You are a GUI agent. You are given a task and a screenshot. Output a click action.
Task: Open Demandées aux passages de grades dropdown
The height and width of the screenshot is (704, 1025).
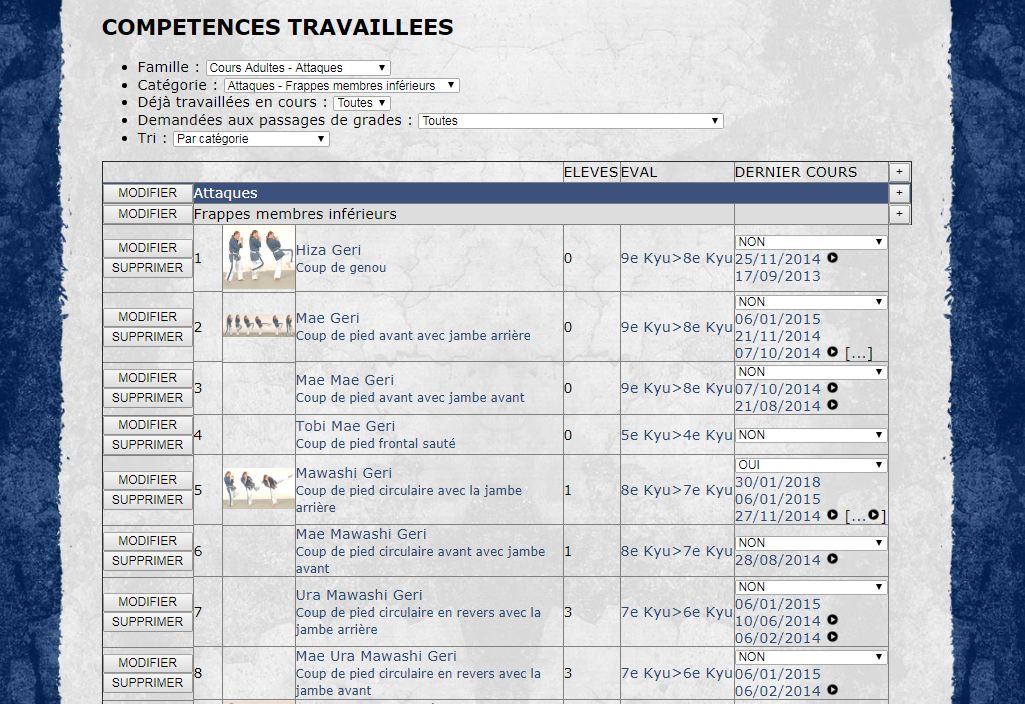point(570,121)
